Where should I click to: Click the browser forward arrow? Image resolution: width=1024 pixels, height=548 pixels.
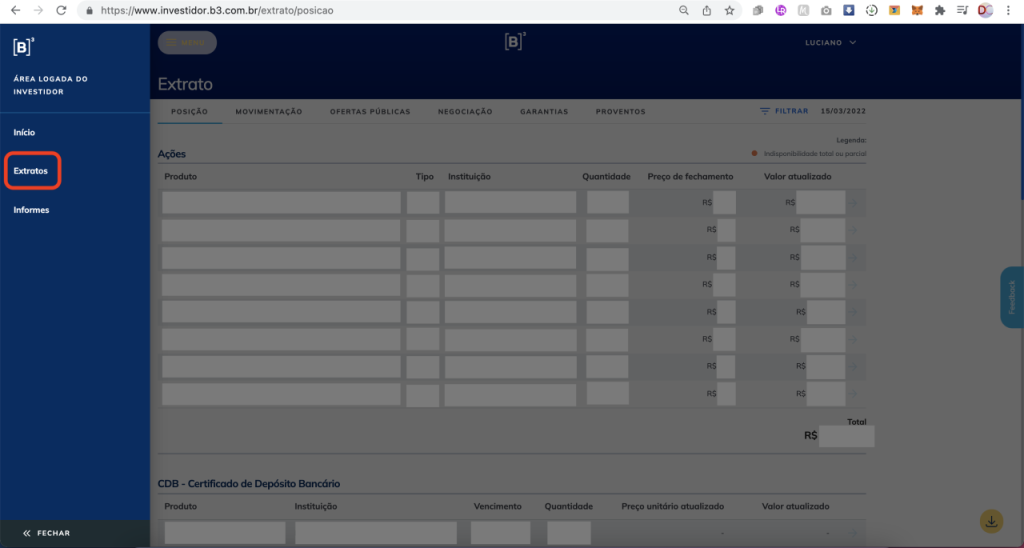tap(39, 10)
